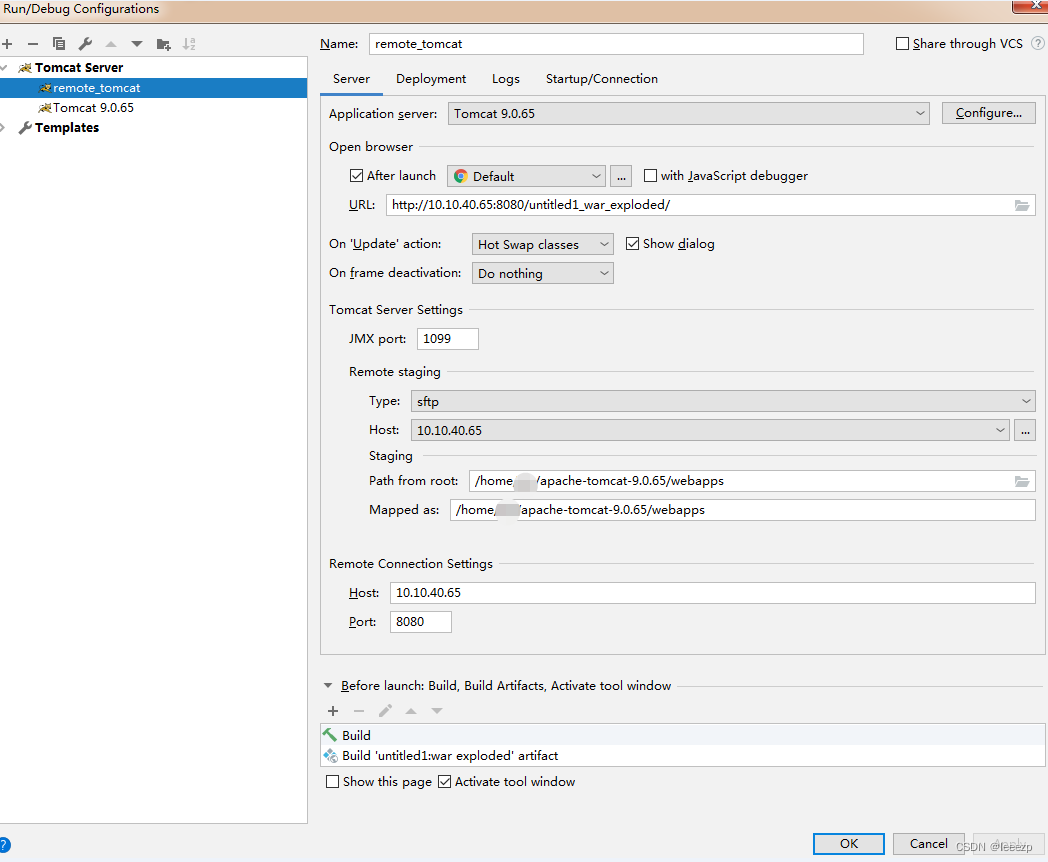Click Remote Connection Settings Host field
The image size is (1048, 862).
pos(713,593)
